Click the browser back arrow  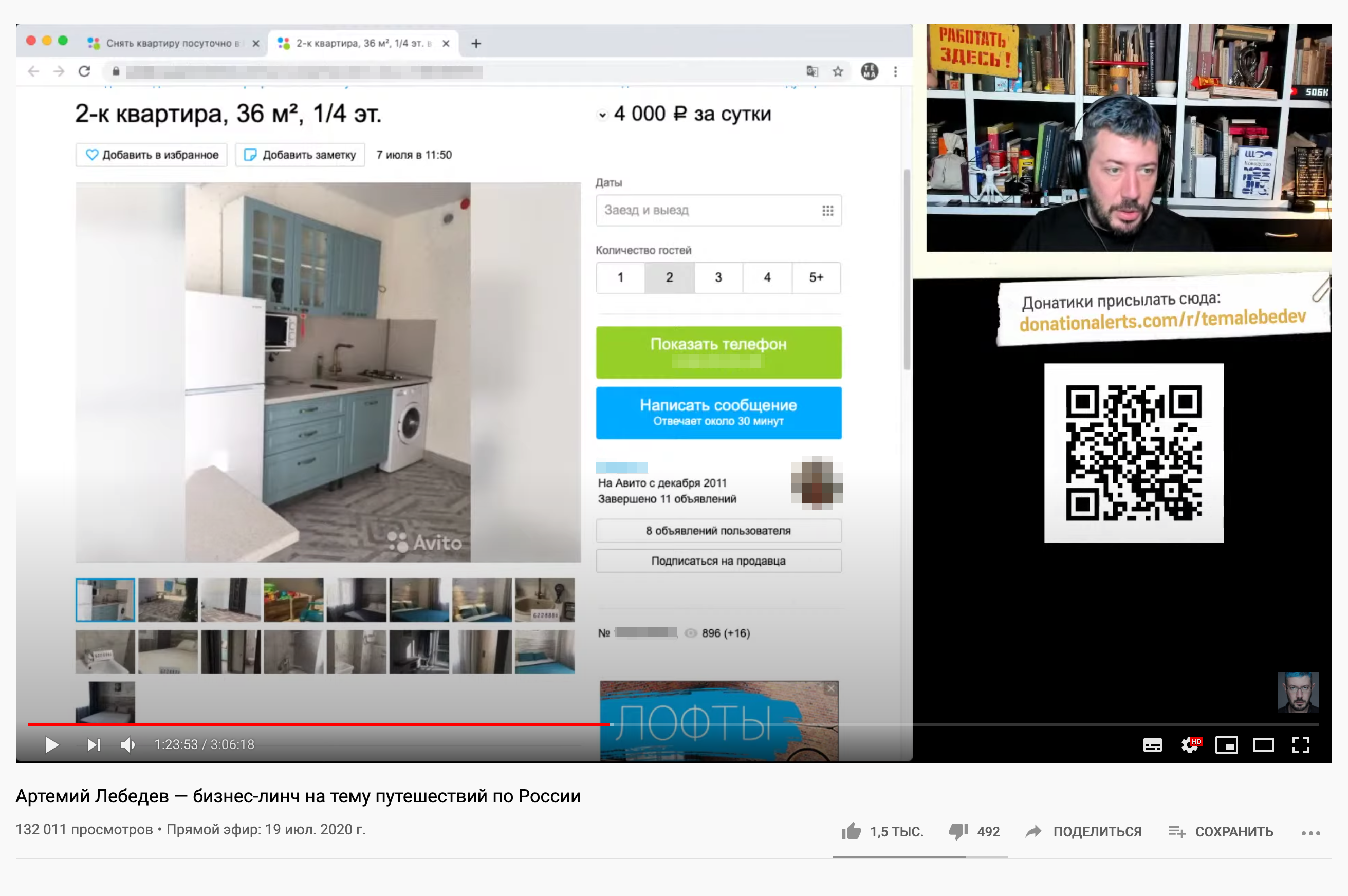coord(34,71)
